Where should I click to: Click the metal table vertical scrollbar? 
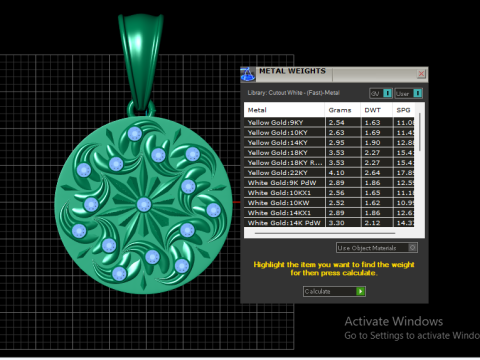[420, 132]
